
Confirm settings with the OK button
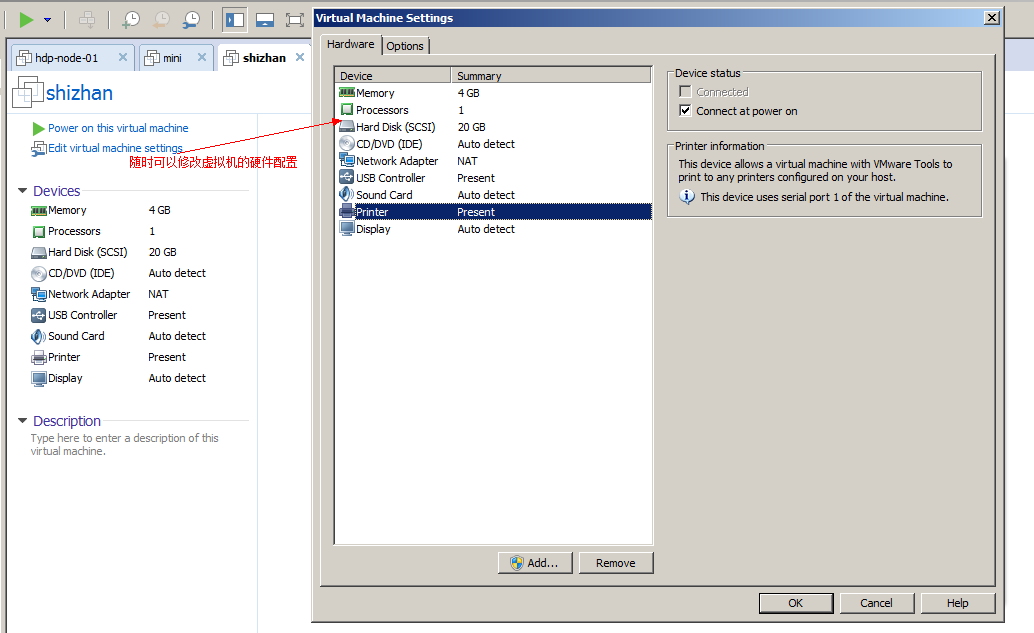796,603
